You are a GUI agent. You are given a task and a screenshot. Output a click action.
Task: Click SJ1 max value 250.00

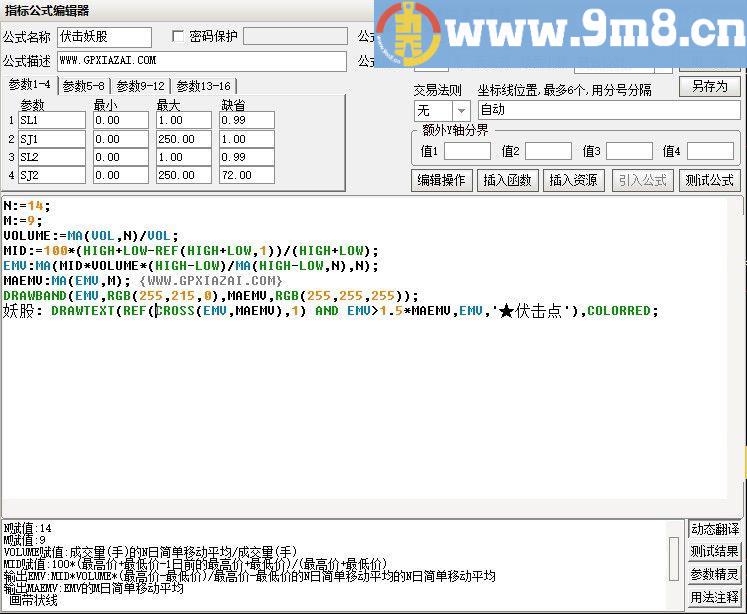tap(184, 139)
